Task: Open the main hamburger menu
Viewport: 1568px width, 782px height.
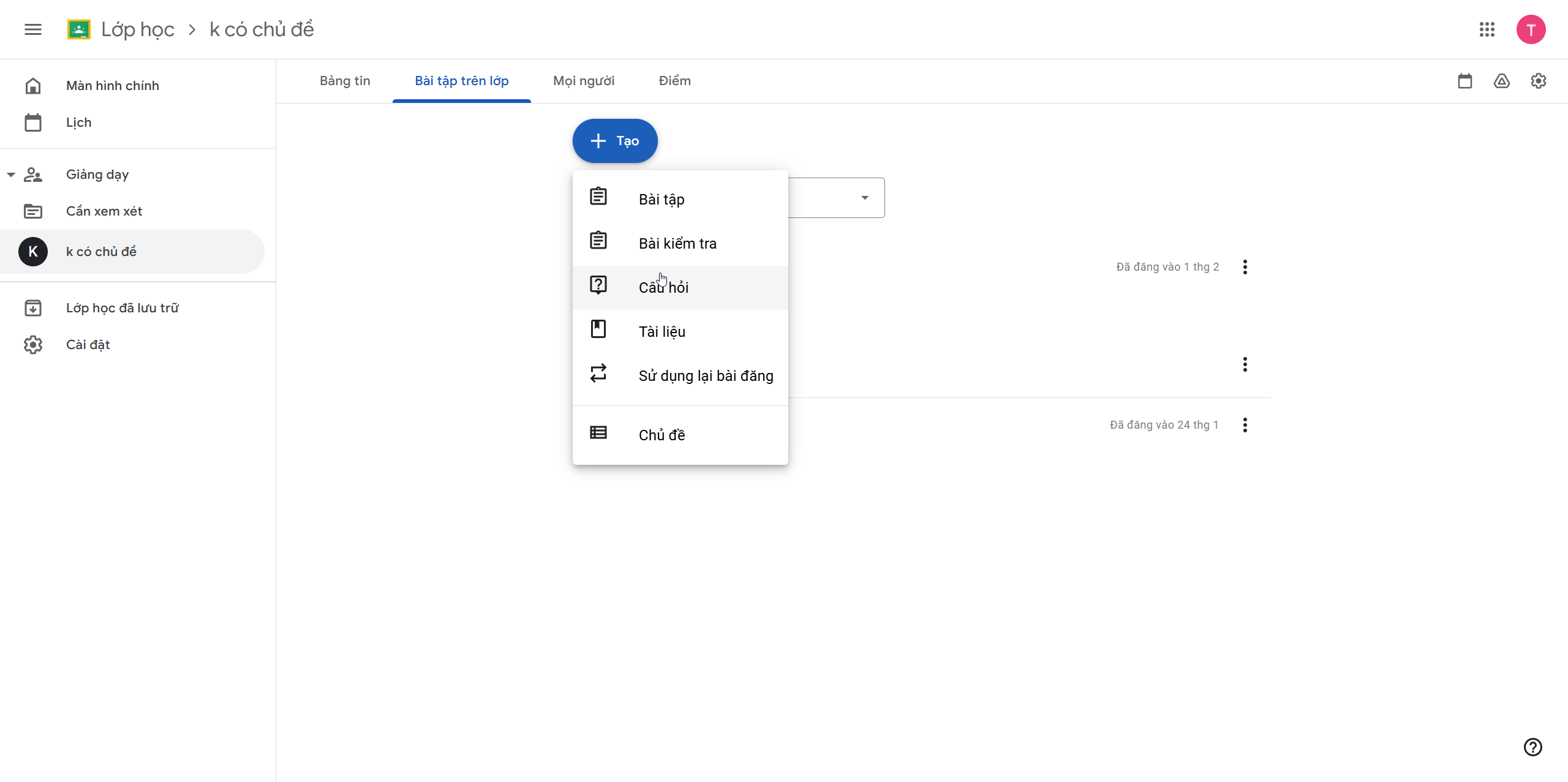Action: [x=33, y=29]
